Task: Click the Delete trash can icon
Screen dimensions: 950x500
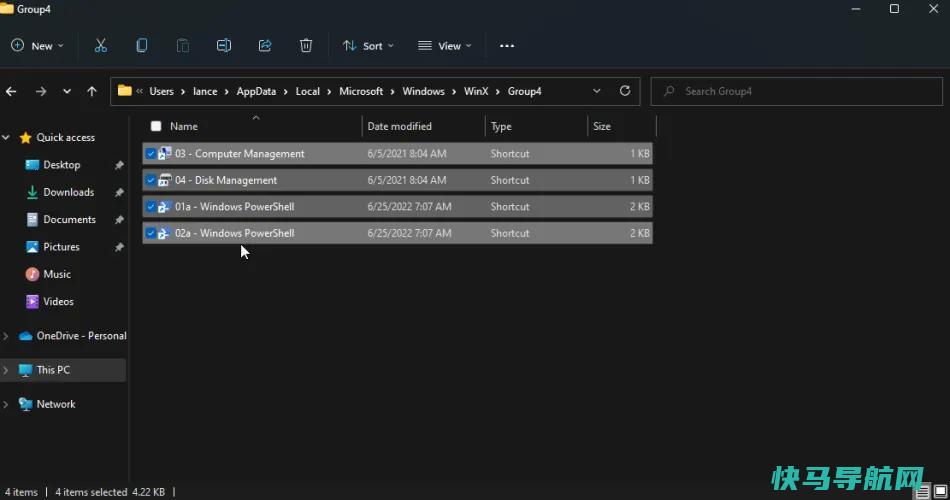Action: tap(306, 45)
